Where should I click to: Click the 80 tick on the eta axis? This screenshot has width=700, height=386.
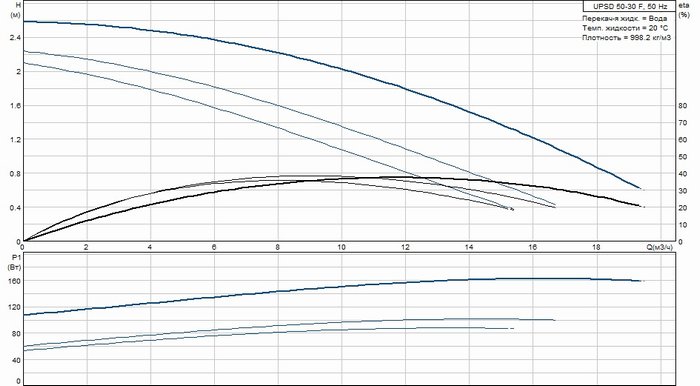point(682,105)
